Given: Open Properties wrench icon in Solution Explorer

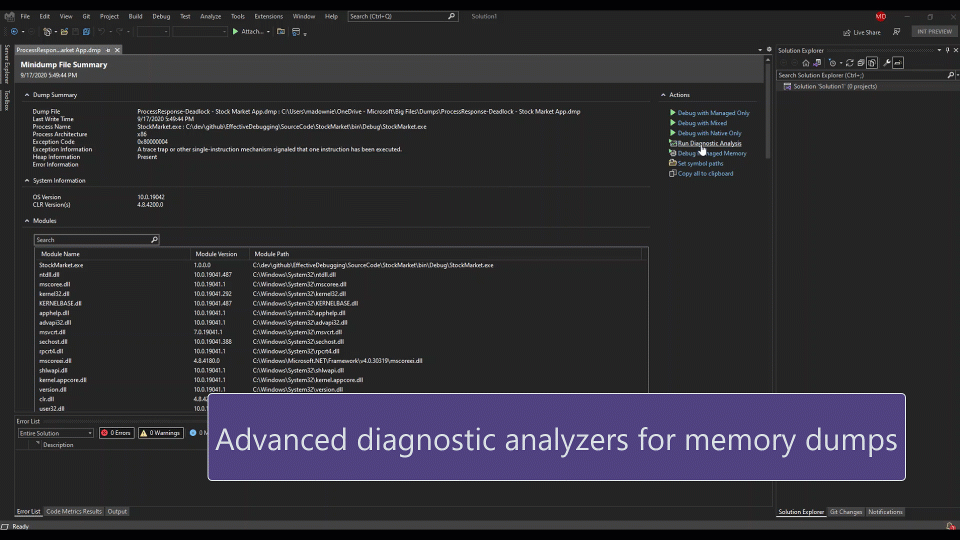Looking at the screenshot, I should (887, 63).
